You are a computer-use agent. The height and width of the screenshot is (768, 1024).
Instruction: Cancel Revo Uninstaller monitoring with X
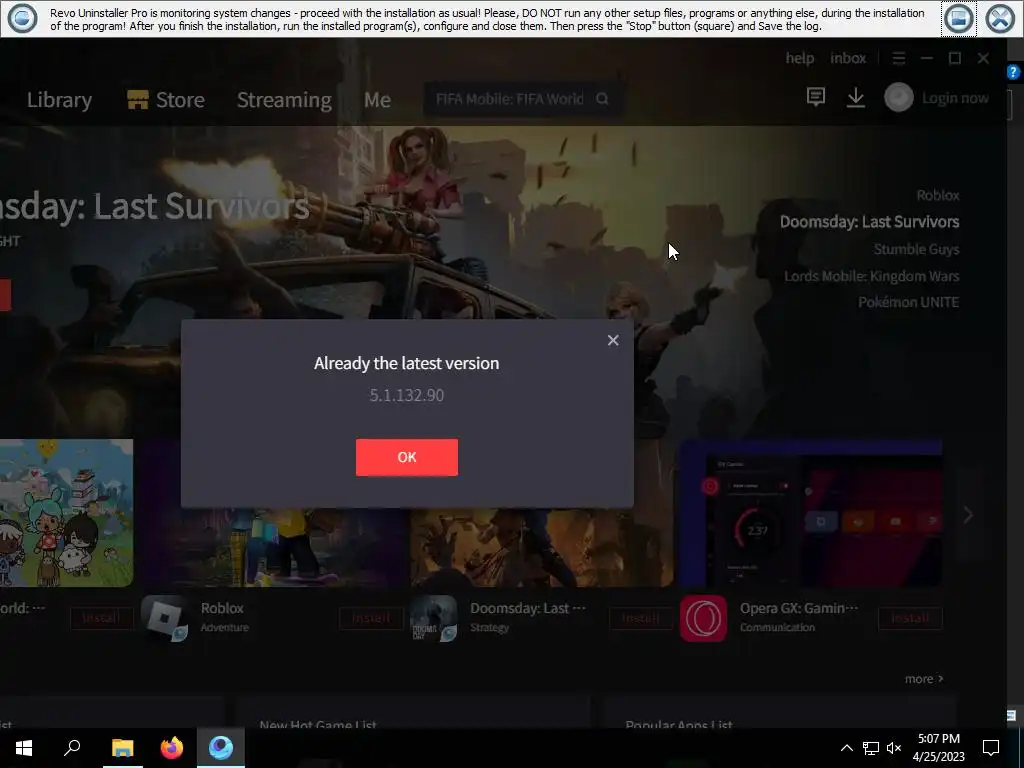click(1000, 18)
